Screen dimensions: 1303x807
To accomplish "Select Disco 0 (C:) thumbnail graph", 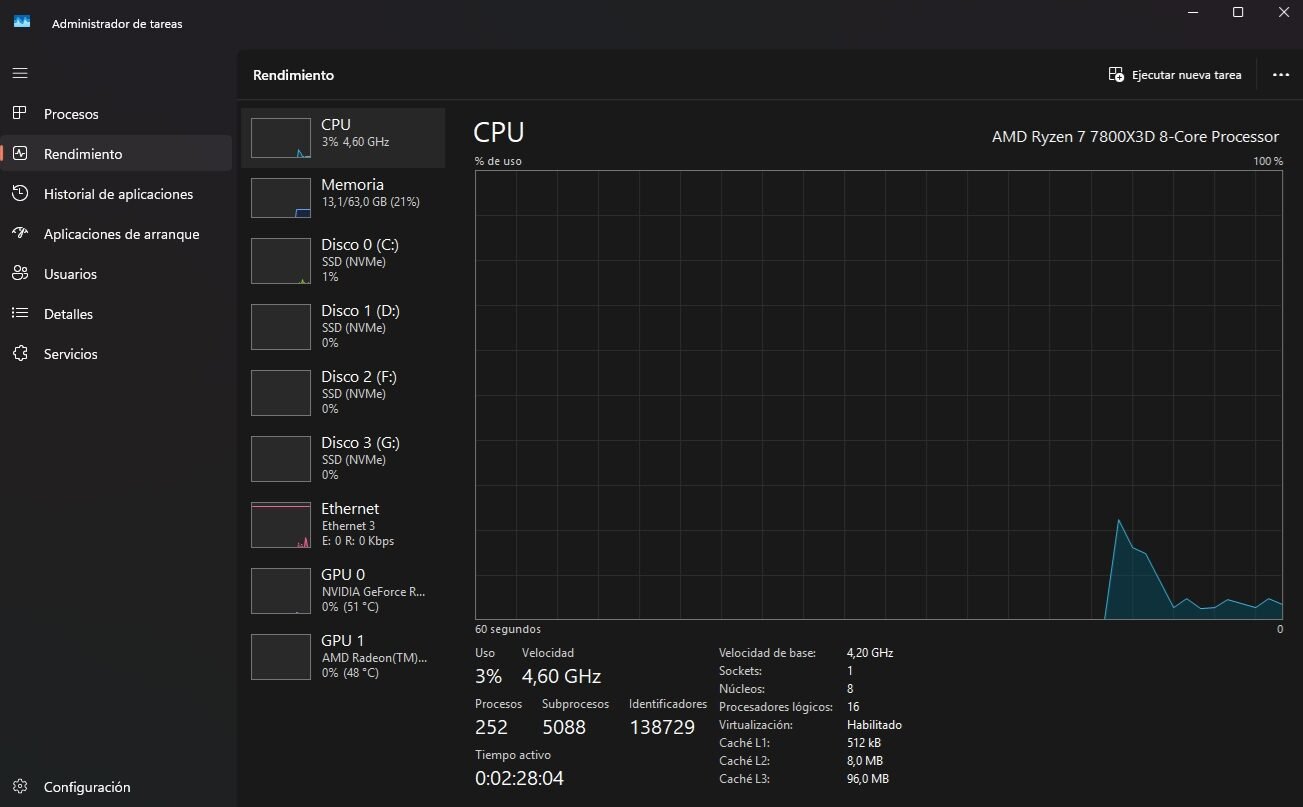I will (x=281, y=261).
